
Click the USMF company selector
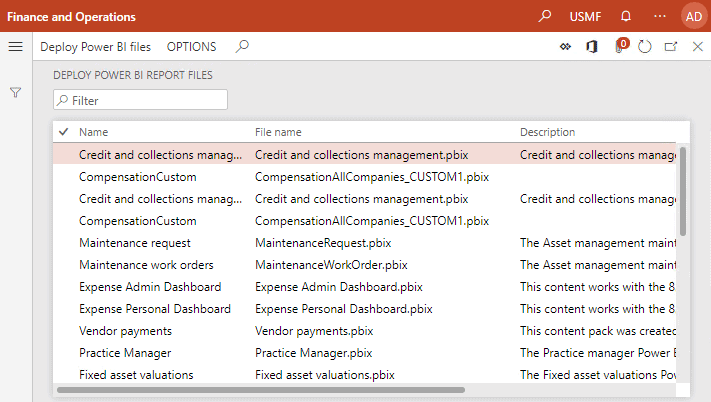(585, 17)
